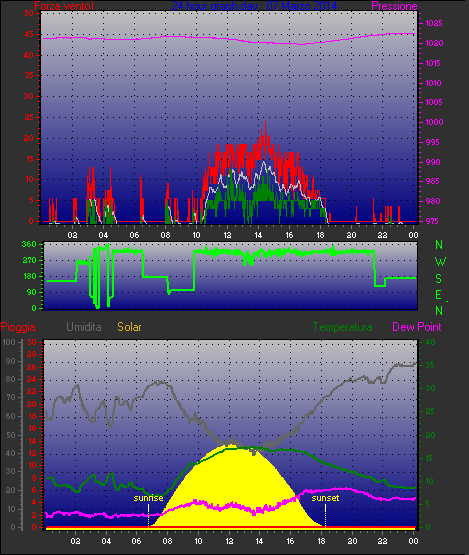Click the 360 wind direction axis value

29,244
